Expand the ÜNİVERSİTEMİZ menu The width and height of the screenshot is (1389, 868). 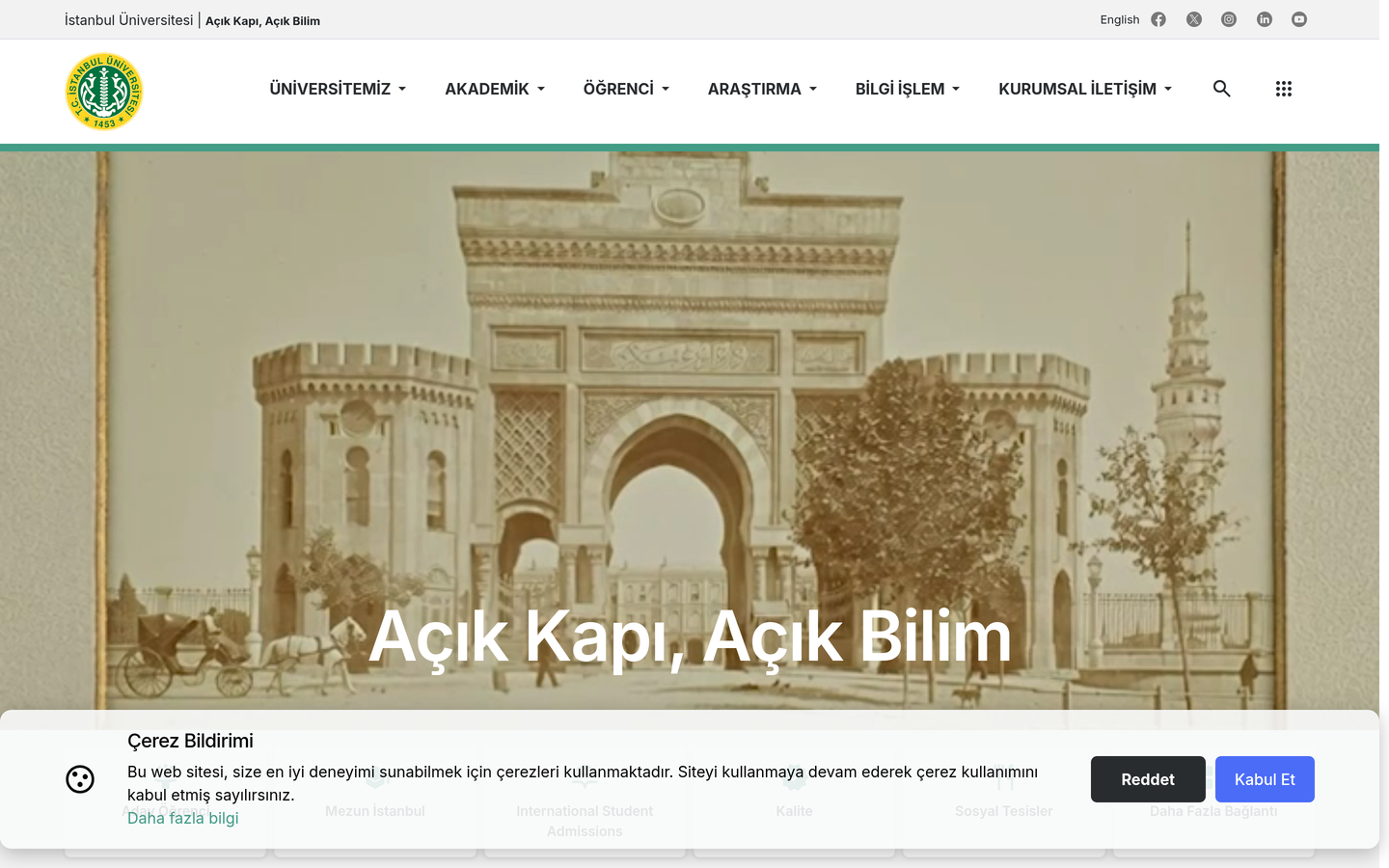click(x=338, y=89)
